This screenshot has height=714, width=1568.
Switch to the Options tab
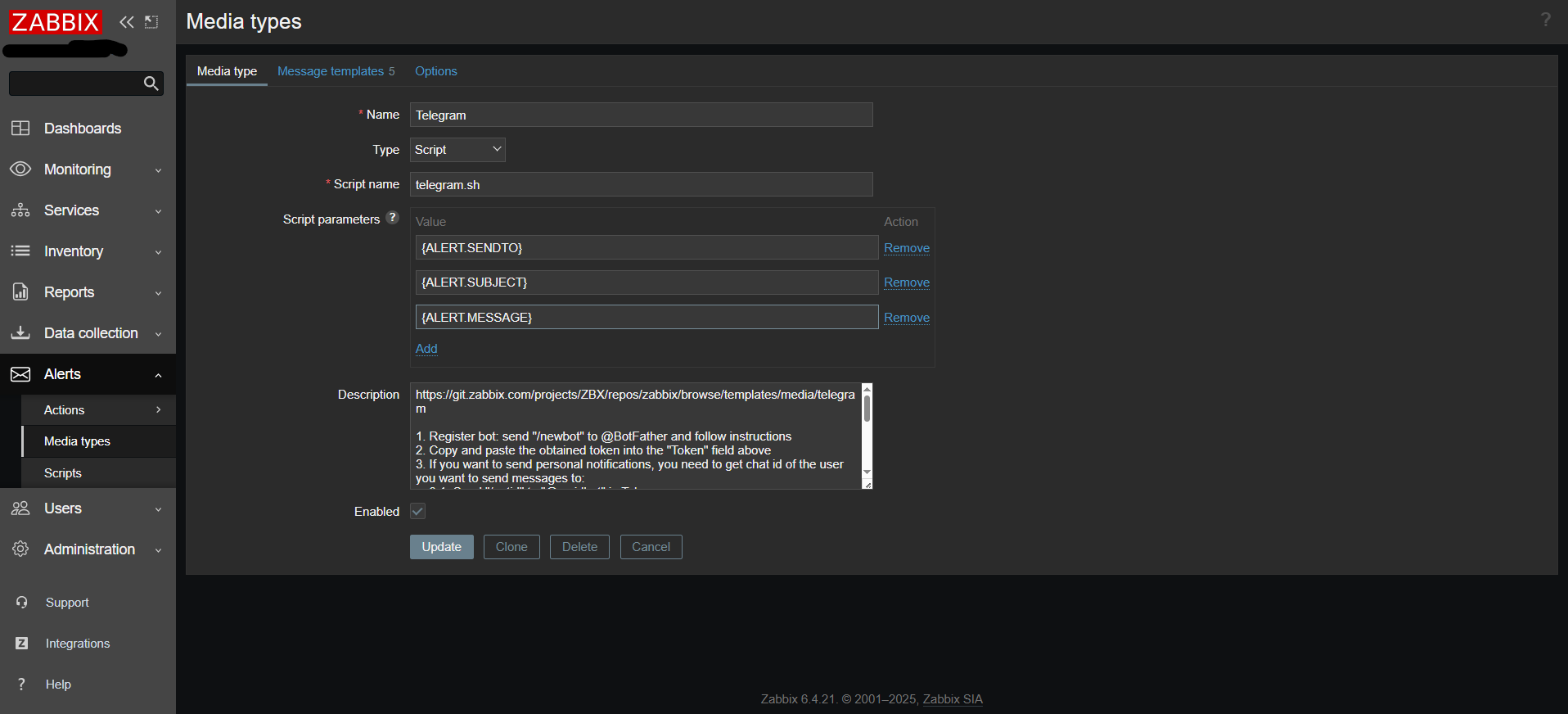tap(436, 71)
